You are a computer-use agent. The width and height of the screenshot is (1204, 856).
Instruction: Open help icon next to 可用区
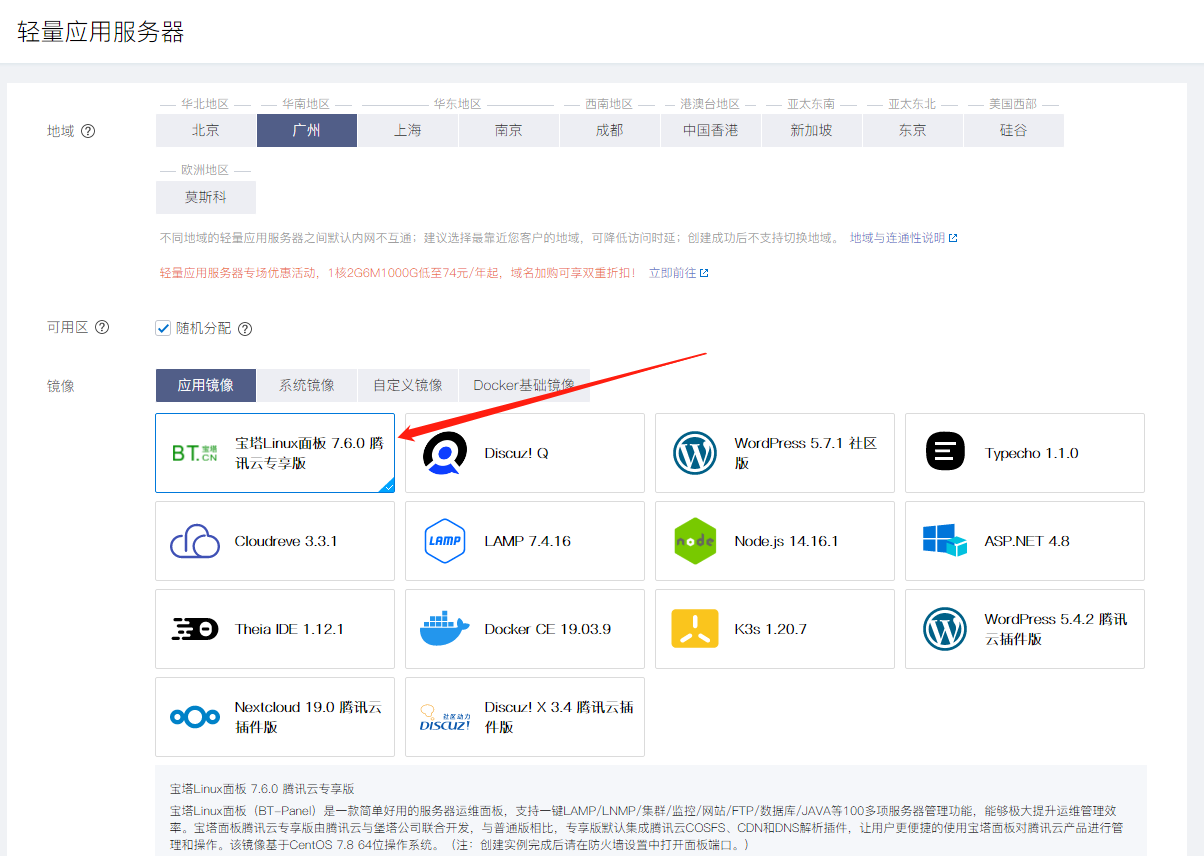(x=102, y=327)
